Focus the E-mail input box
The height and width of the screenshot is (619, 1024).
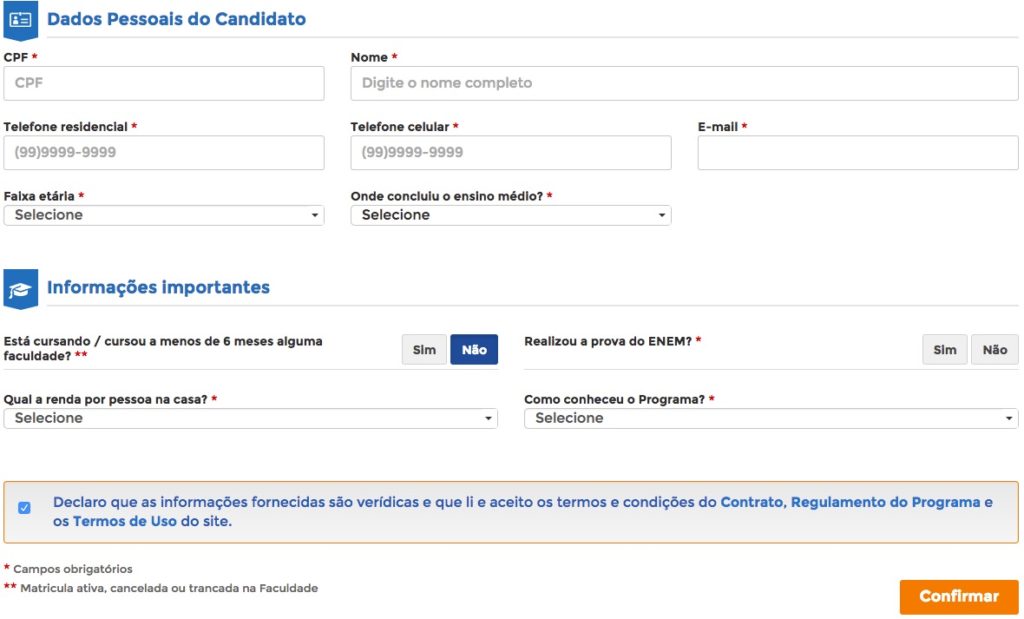point(858,153)
